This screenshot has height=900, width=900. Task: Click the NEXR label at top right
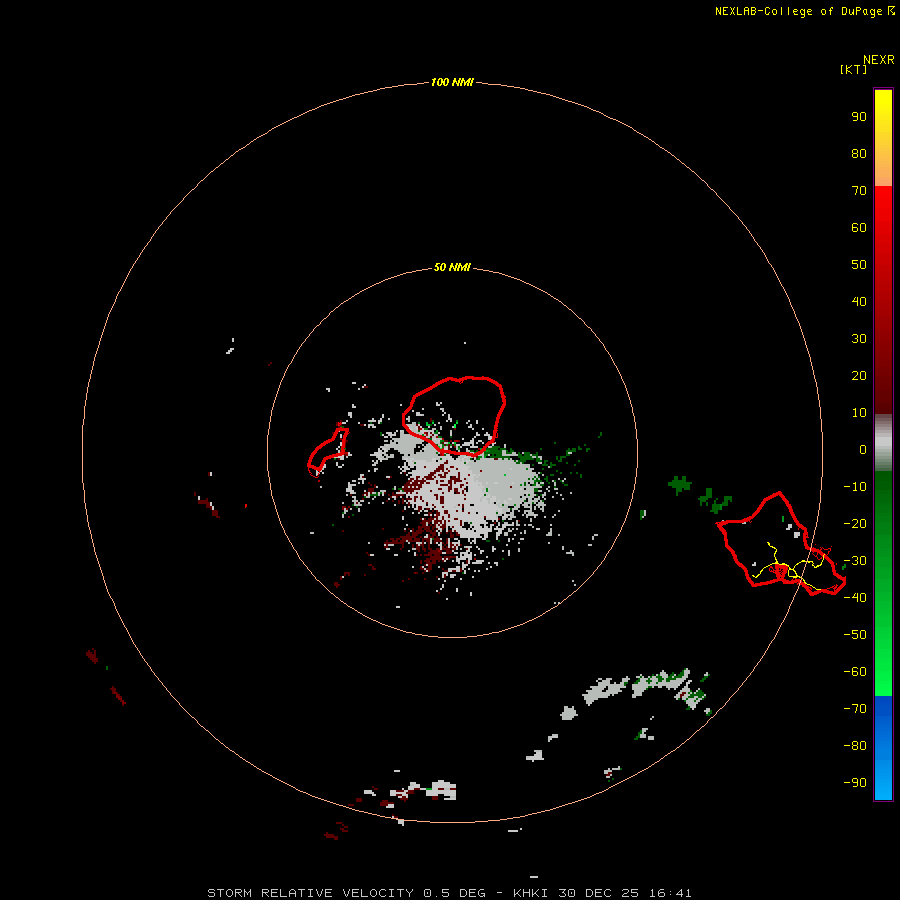(879, 60)
